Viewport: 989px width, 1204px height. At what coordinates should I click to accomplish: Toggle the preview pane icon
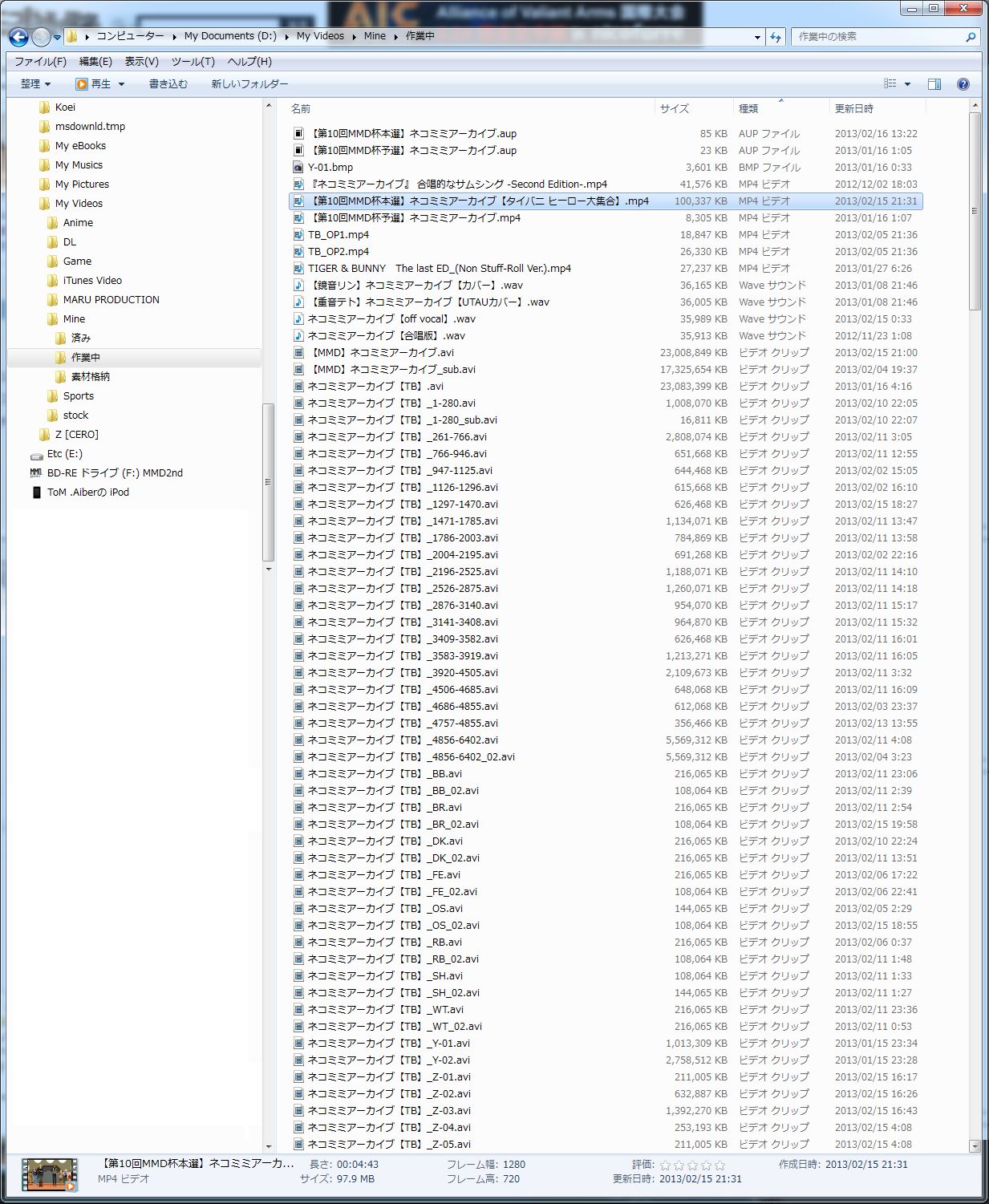pyautogui.click(x=934, y=84)
